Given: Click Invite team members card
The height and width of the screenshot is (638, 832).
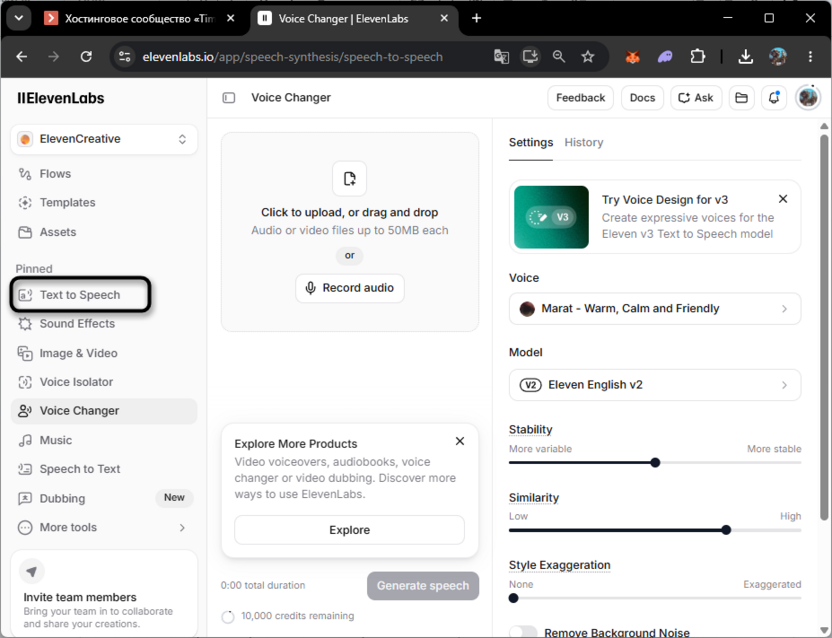Looking at the screenshot, I should 104,593.
